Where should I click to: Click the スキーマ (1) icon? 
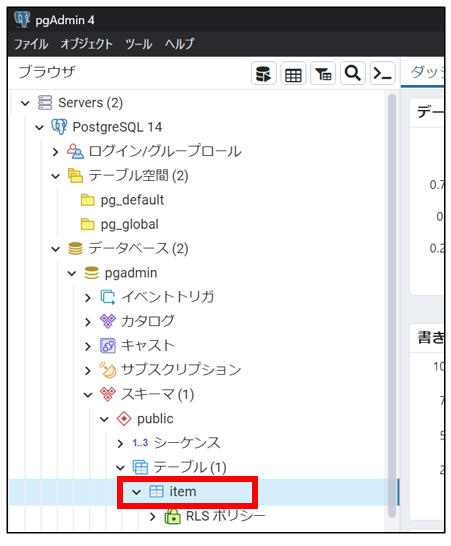[108, 394]
